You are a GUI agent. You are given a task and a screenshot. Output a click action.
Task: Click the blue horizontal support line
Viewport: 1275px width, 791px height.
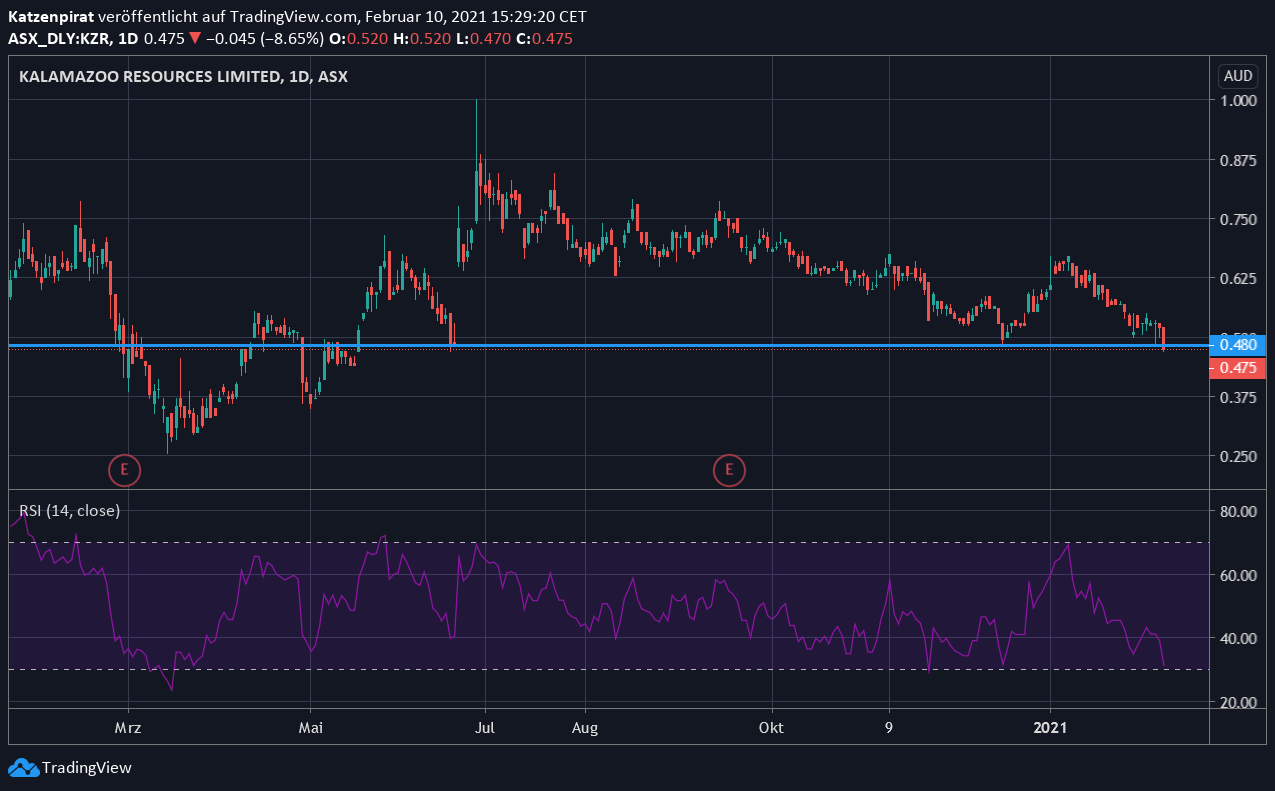[x=608, y=345]
